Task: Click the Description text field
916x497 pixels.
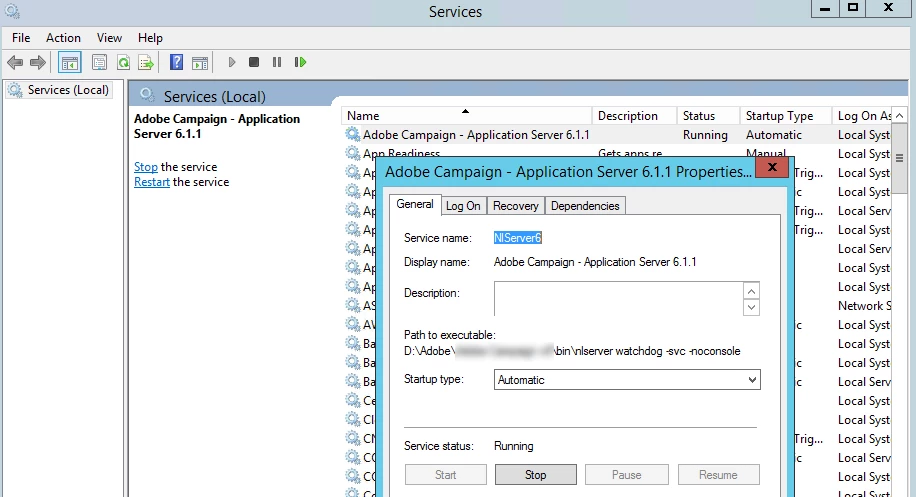Action: pos(619,299)
